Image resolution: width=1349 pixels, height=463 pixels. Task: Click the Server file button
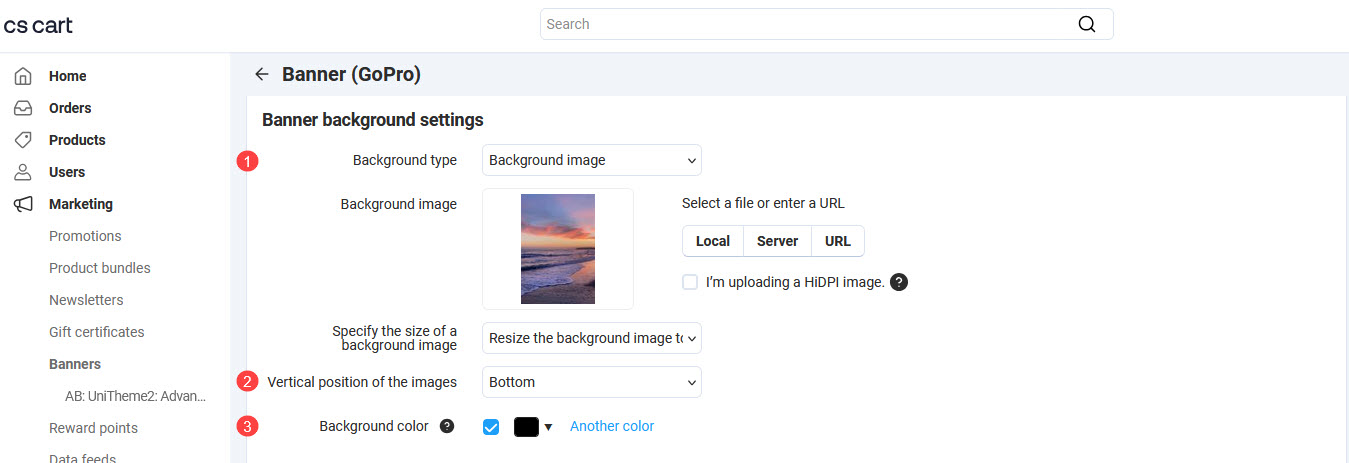(x=778, y=241)
